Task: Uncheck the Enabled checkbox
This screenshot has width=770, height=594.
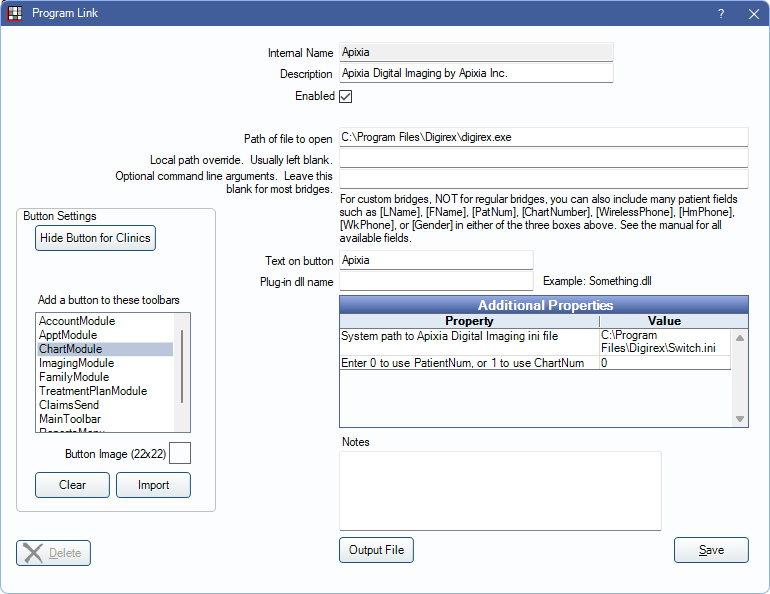Action: (346, 97)
